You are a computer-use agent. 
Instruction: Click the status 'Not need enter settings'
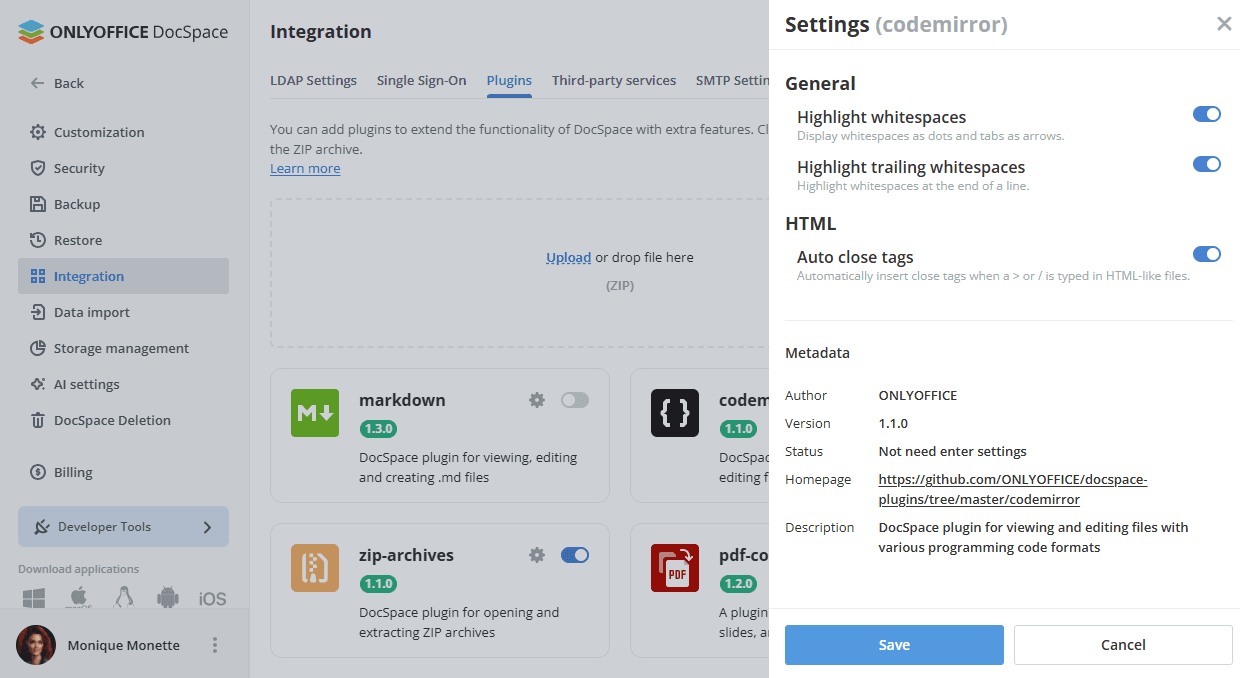pyautogui.click(x=953, y=451)
